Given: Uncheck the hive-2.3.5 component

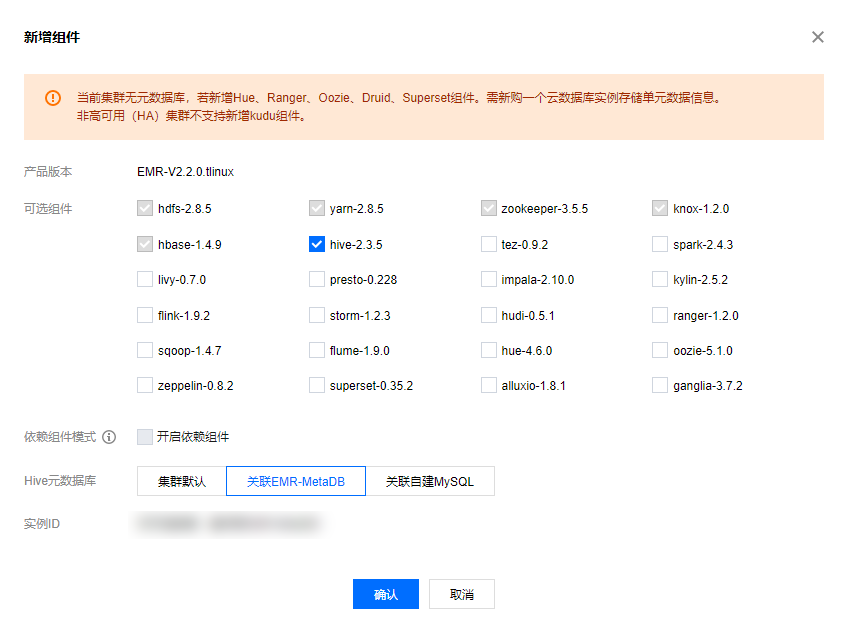Looking at the screenshot, I should point(316,244).
